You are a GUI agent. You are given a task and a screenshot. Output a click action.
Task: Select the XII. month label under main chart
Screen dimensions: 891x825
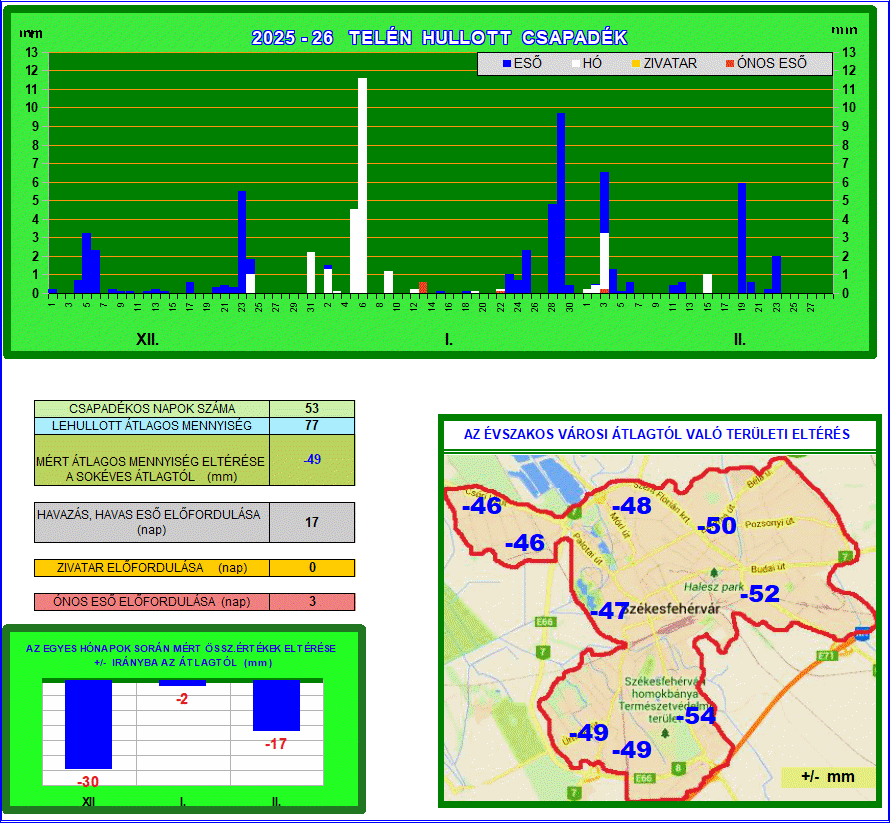click(x=147, y=340)
